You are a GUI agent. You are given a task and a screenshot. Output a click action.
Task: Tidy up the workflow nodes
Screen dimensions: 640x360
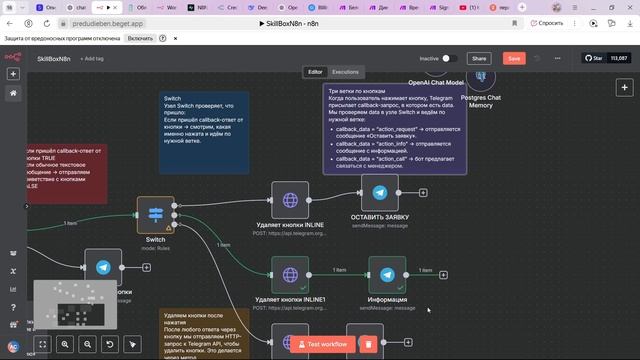(132, 344)
